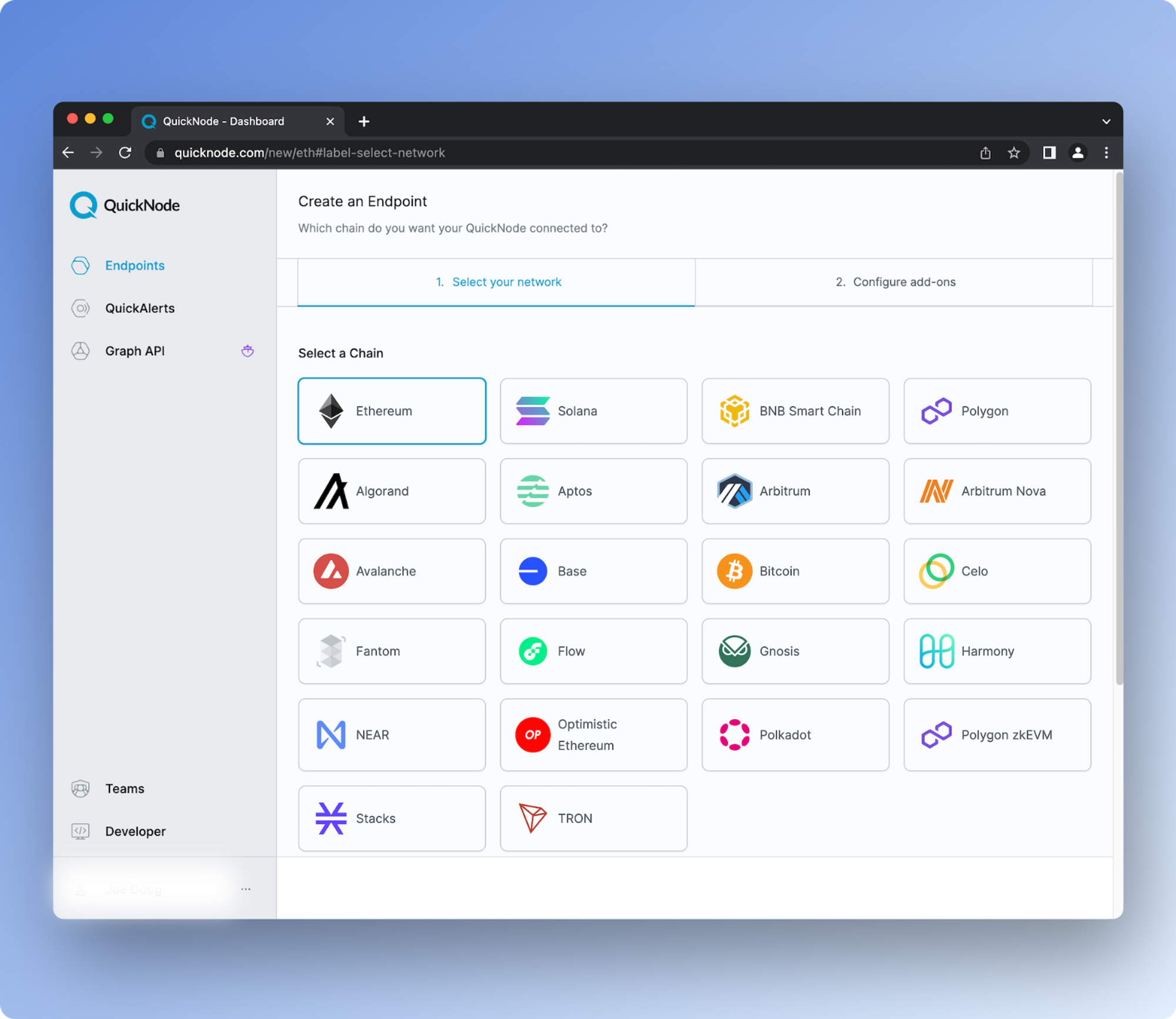Click the Algorand logo icon

click(x=331, y=491)
